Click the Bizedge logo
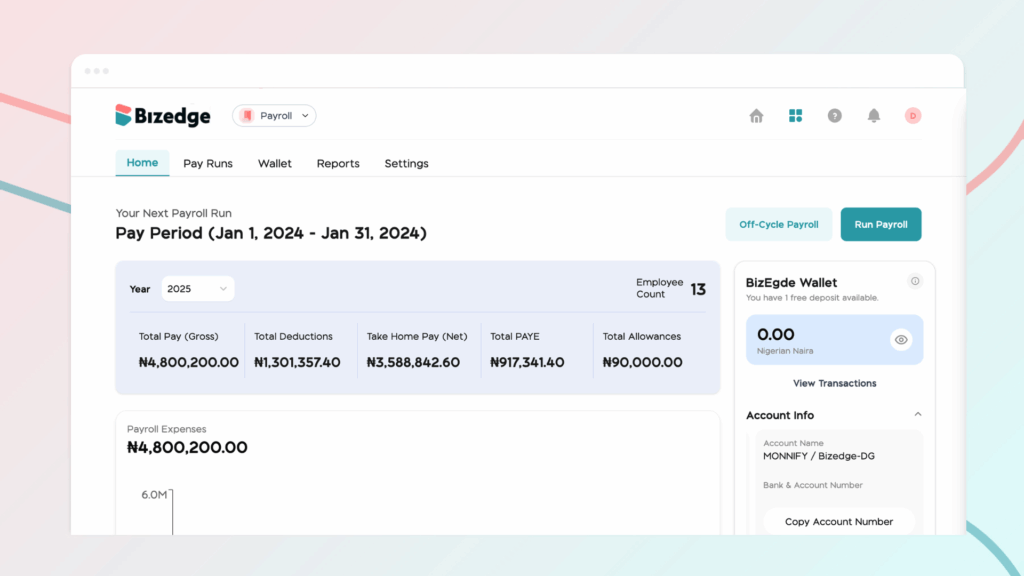The image size is (1024, 576). [163, 116]
